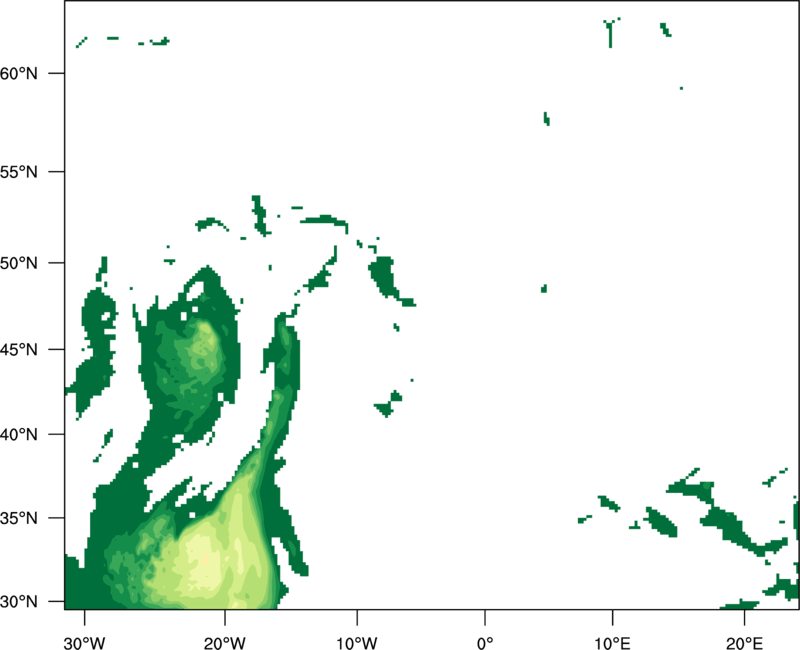
Task: Click the 55°N latitude label
Action: click(x=18, y=172)
